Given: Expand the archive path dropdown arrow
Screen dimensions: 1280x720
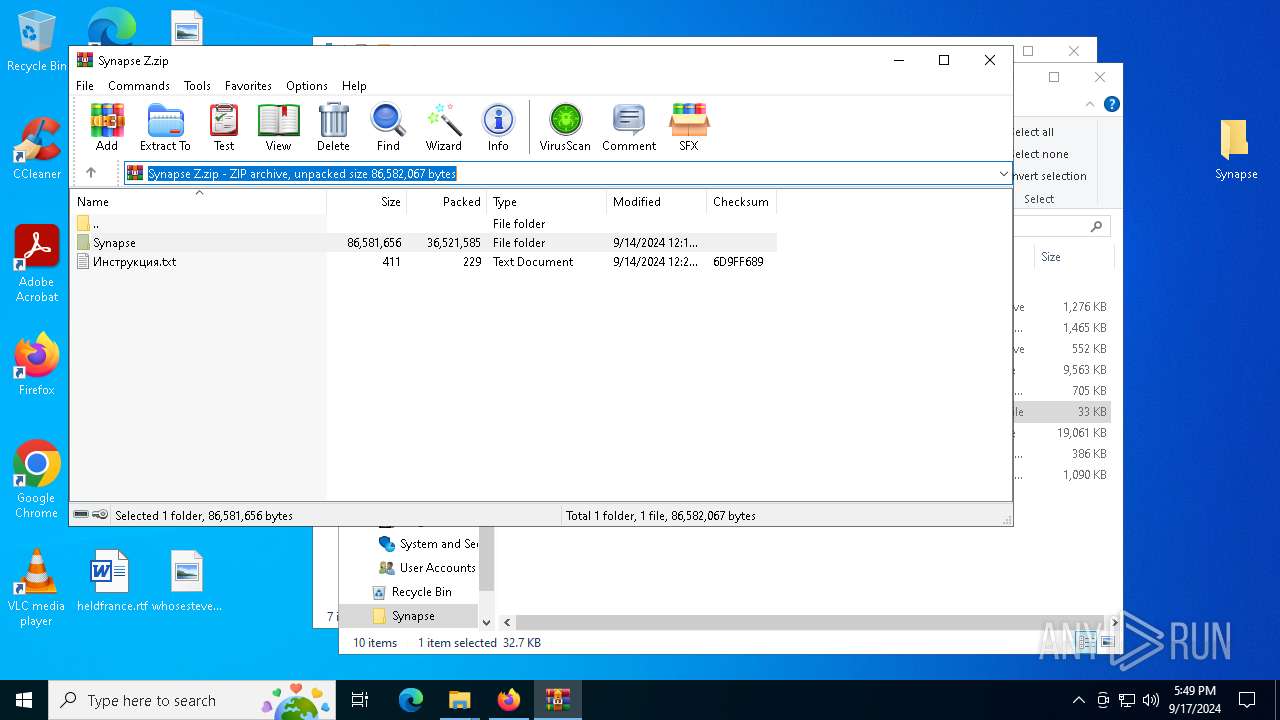Looking at the screenshot, I should tap(1003, 174).
